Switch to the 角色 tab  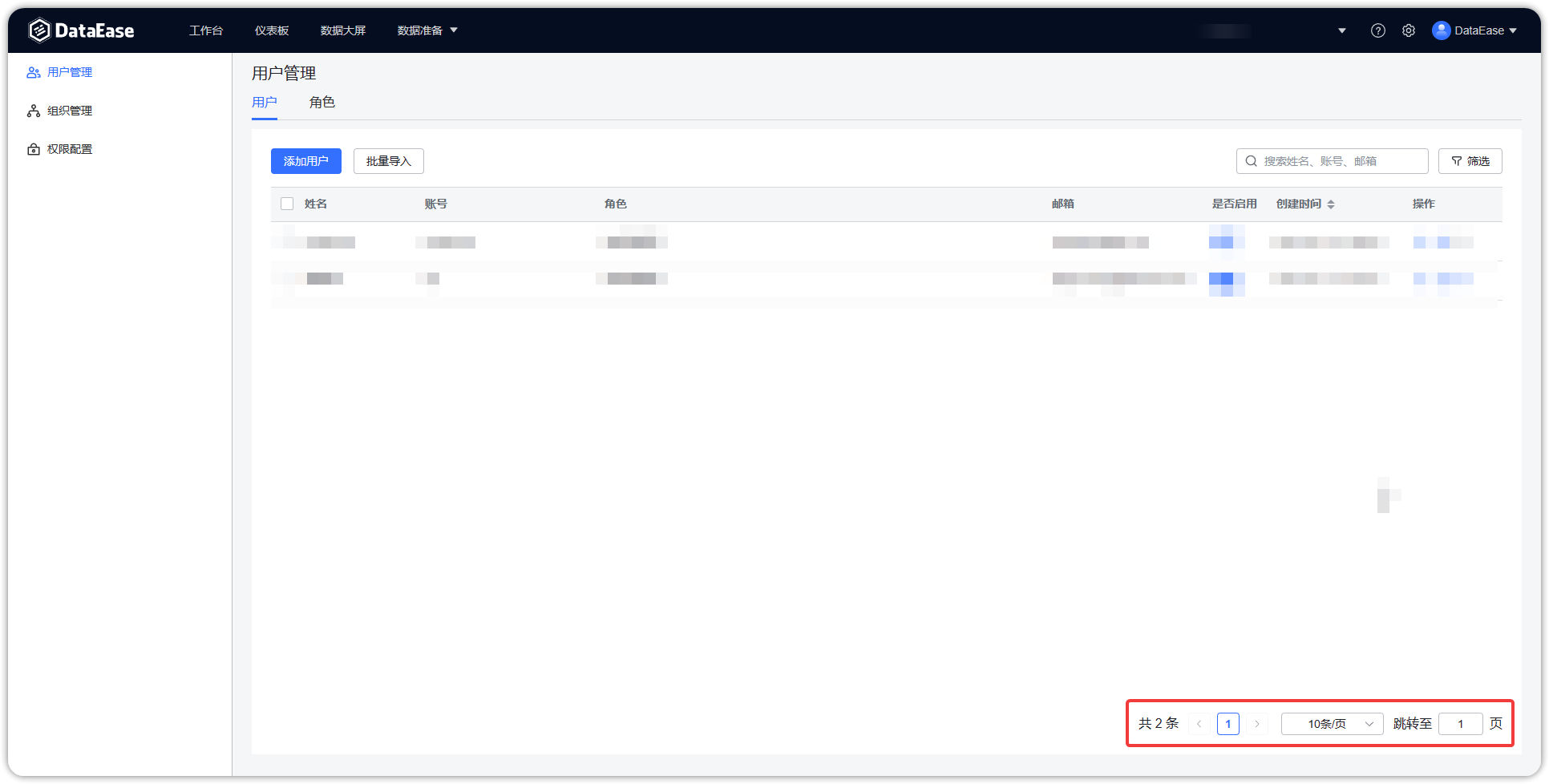point(322,103)
